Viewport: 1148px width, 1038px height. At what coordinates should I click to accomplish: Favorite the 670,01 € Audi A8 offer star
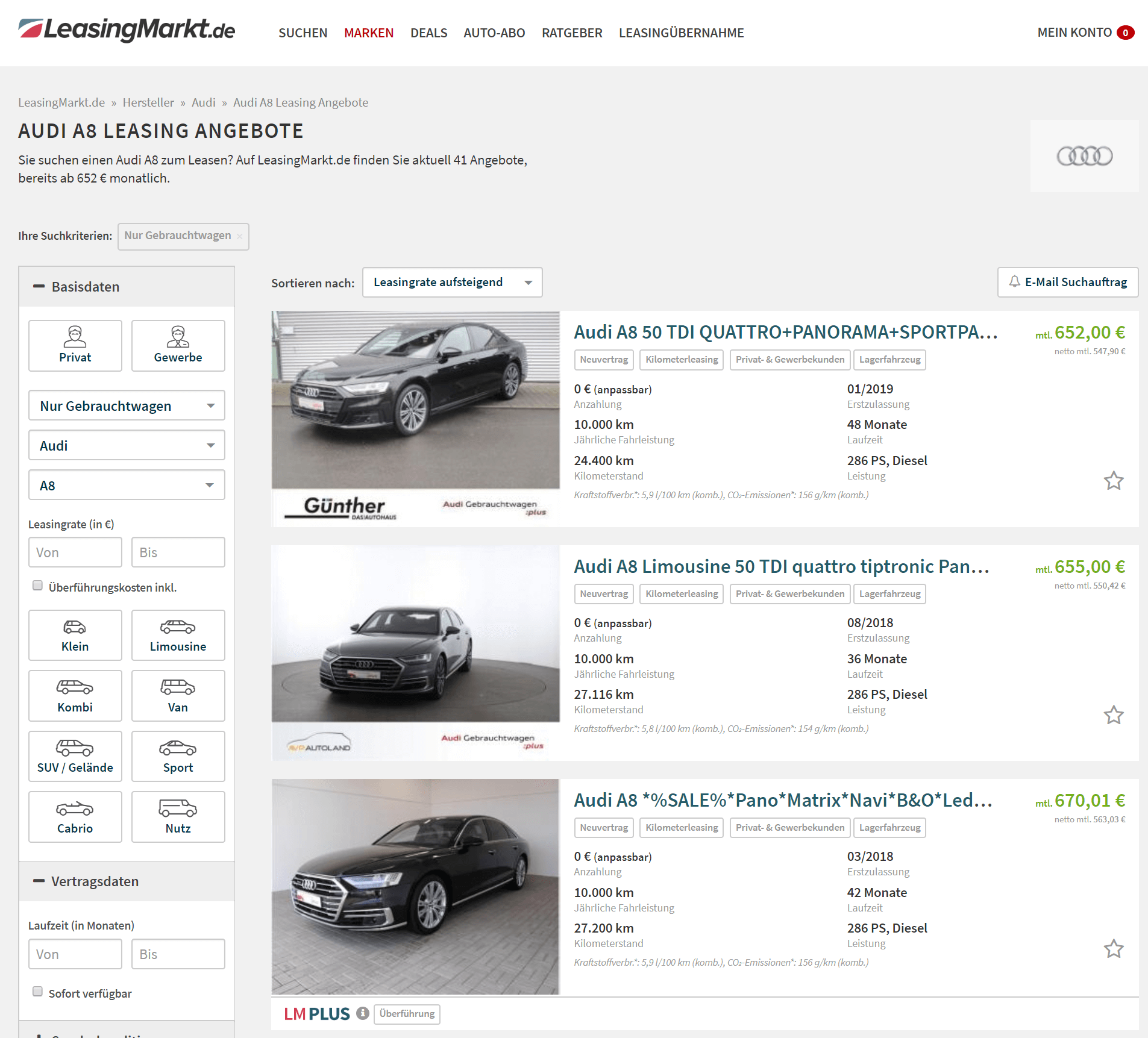(1113, 949)
